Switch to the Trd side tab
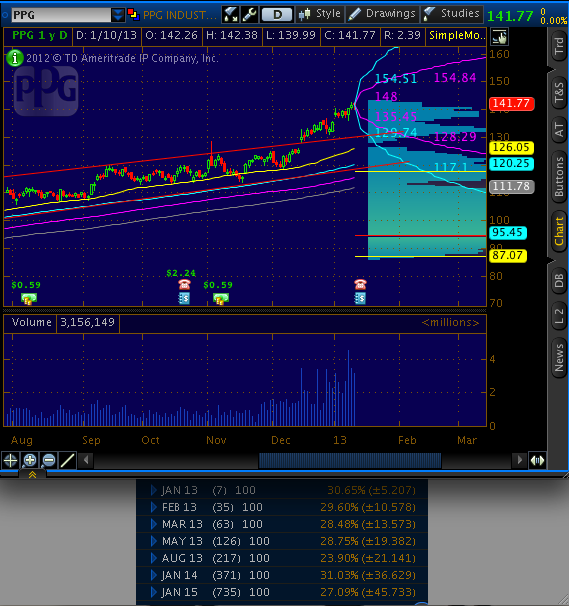 (x=559, y=48)
